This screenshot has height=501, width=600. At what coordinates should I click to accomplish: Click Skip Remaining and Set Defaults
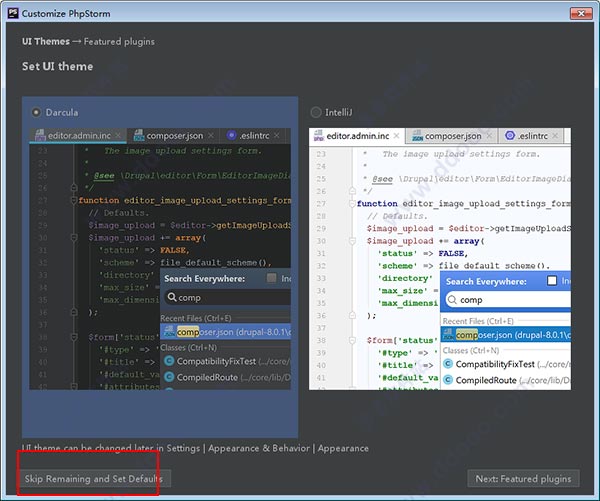[x=94, y=478]
